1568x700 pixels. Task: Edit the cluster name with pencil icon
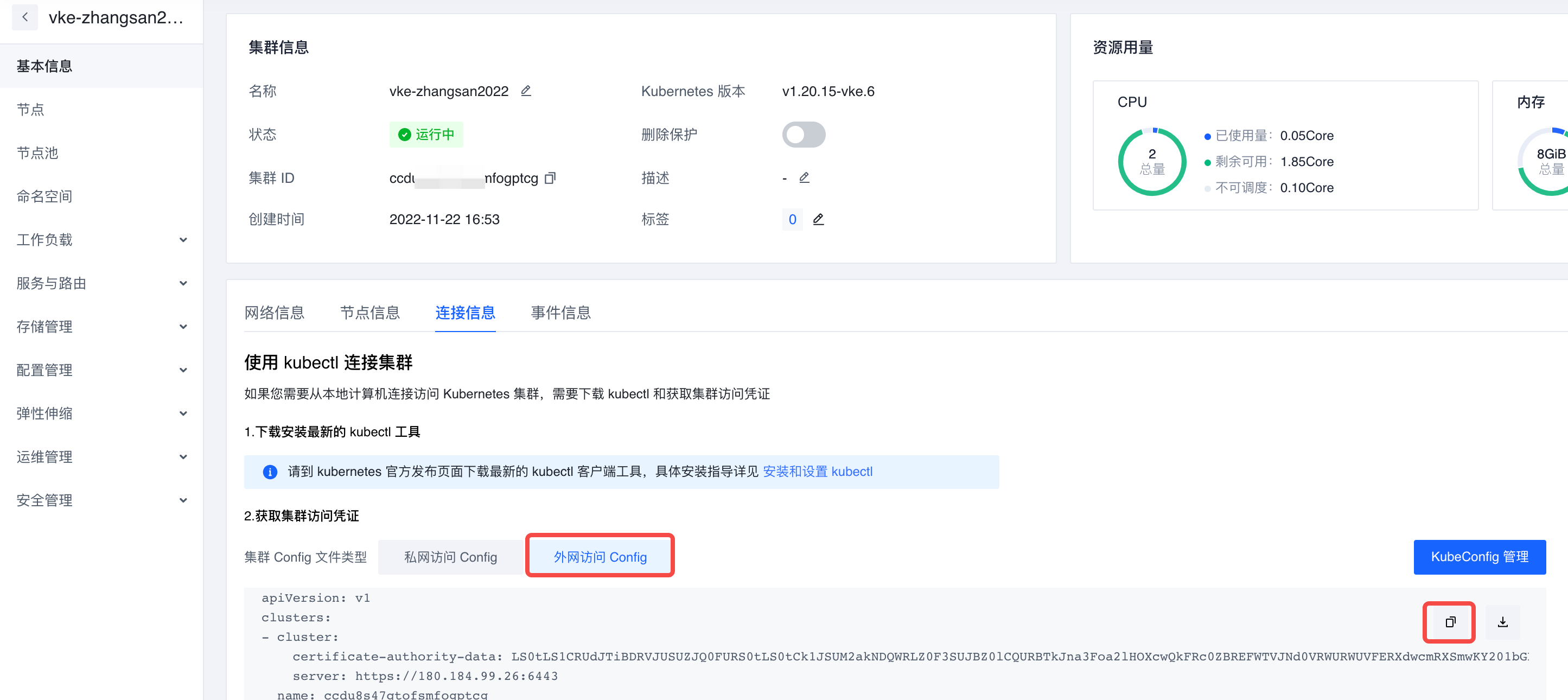click(x=526, y=91)
